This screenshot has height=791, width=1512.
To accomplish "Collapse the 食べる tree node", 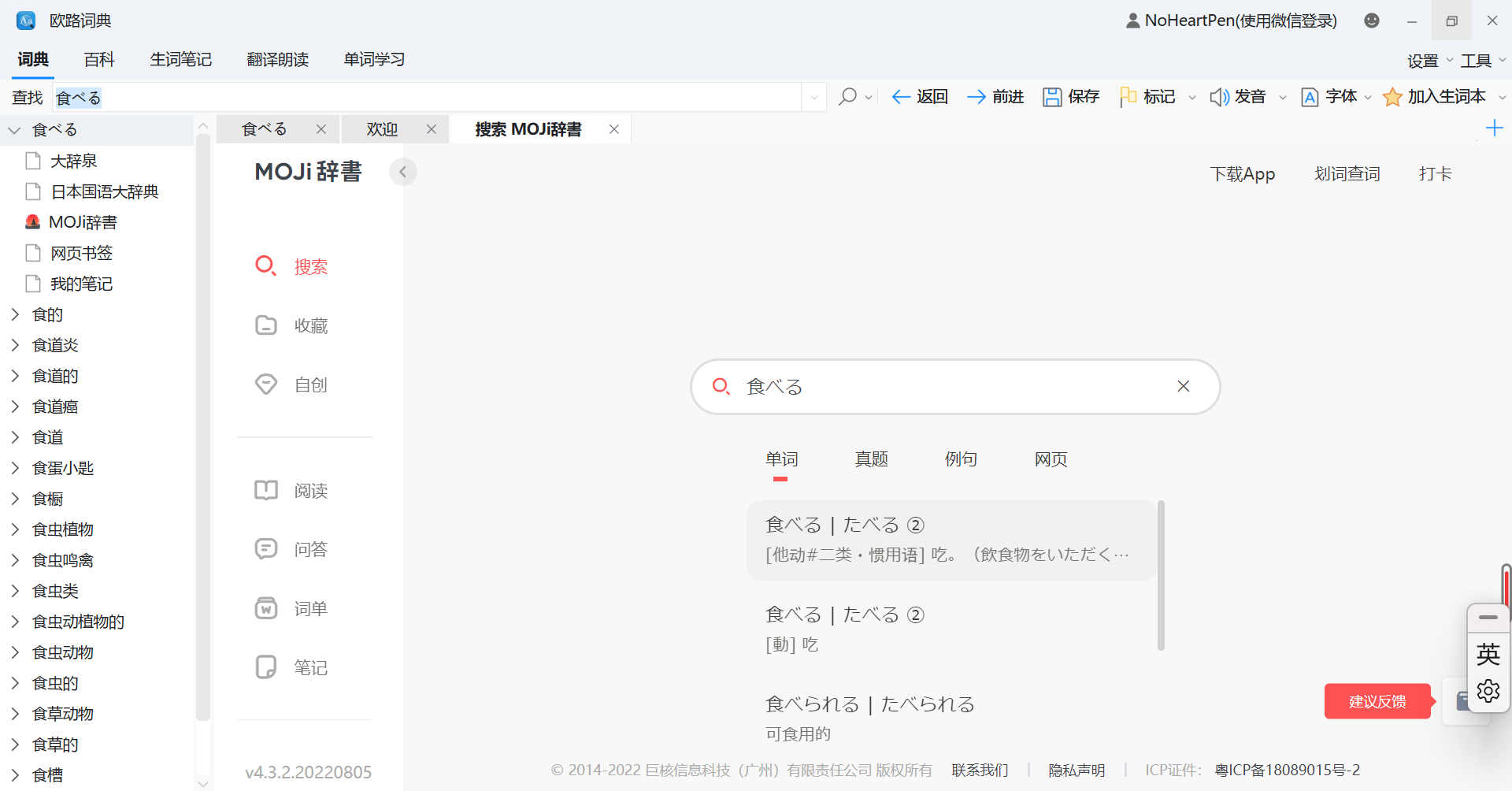I will coord(14,130).
